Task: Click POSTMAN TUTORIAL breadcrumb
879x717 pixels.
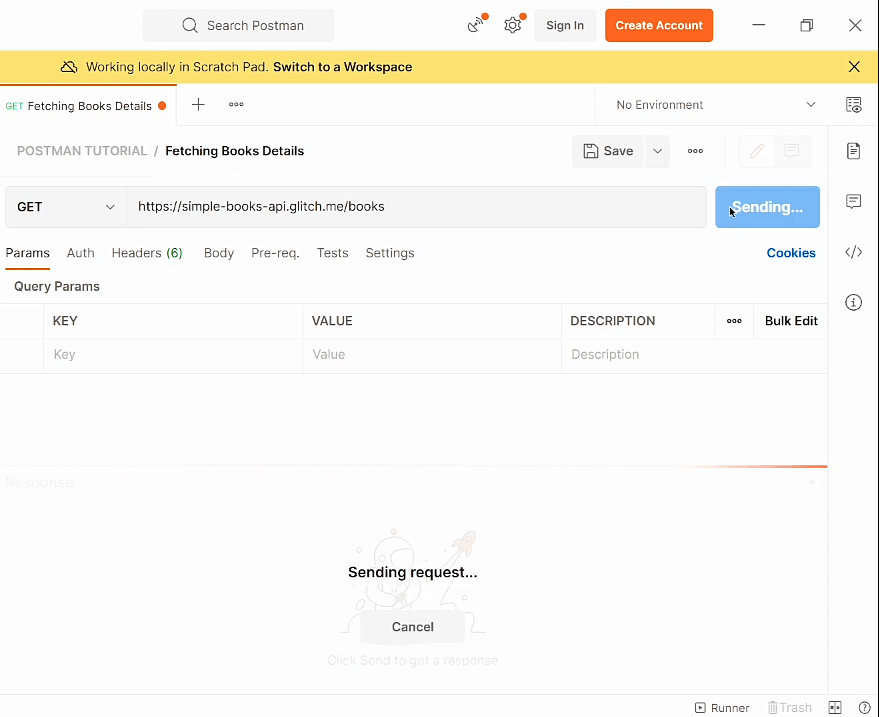Action: tap(82, 151)
